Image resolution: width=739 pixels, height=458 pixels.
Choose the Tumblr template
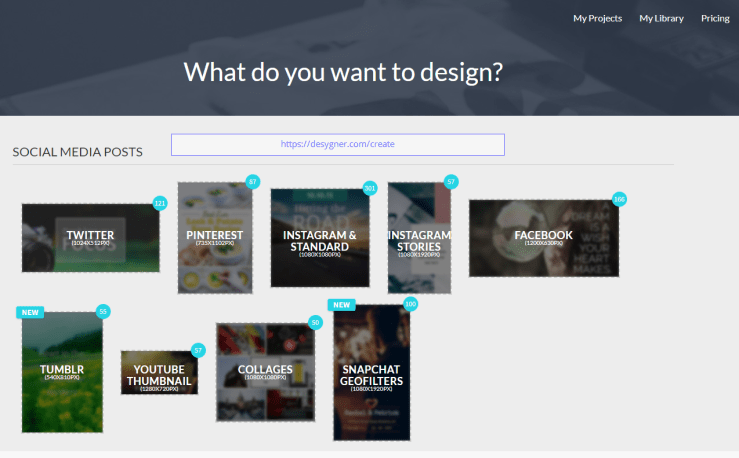click(x=62, y=372)
